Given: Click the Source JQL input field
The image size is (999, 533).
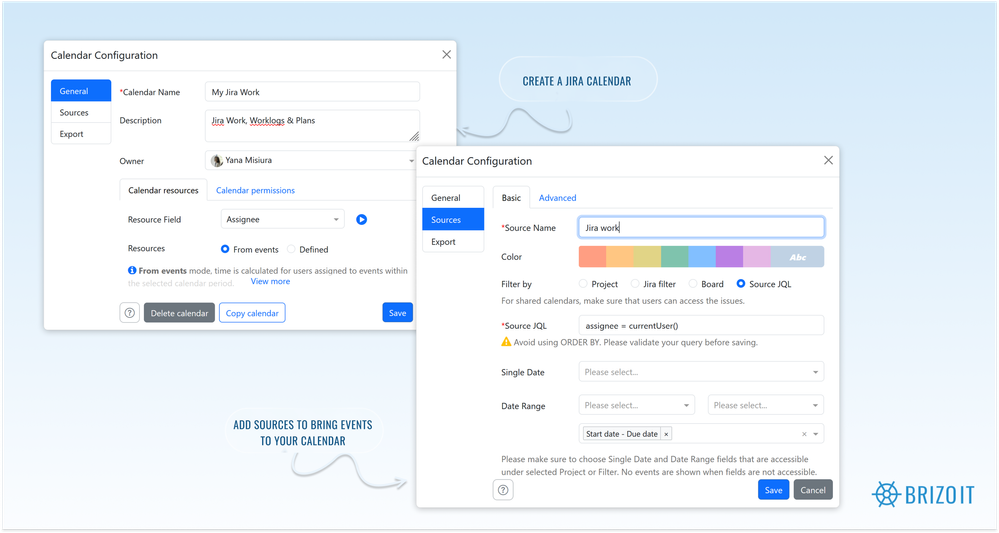Looking at the screenshot, I should (701, 325).
